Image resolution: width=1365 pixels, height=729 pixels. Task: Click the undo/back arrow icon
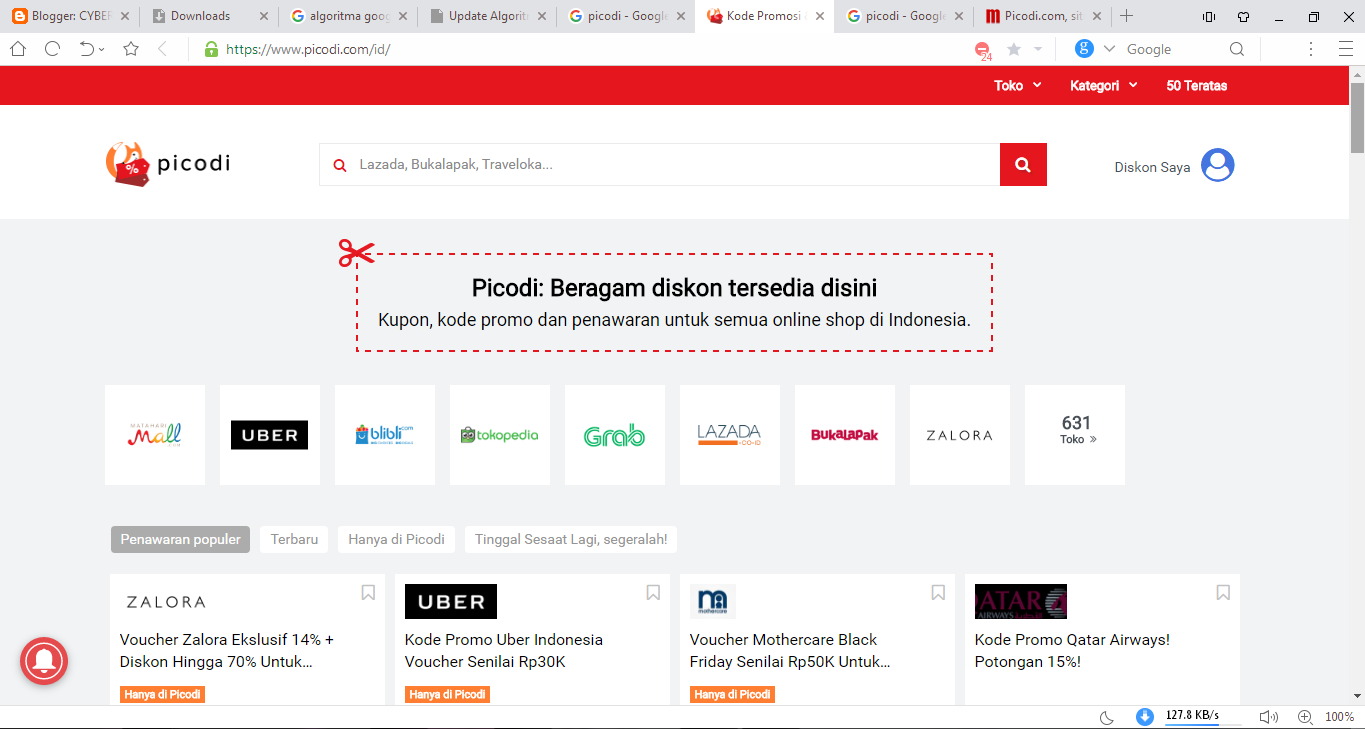87,49
